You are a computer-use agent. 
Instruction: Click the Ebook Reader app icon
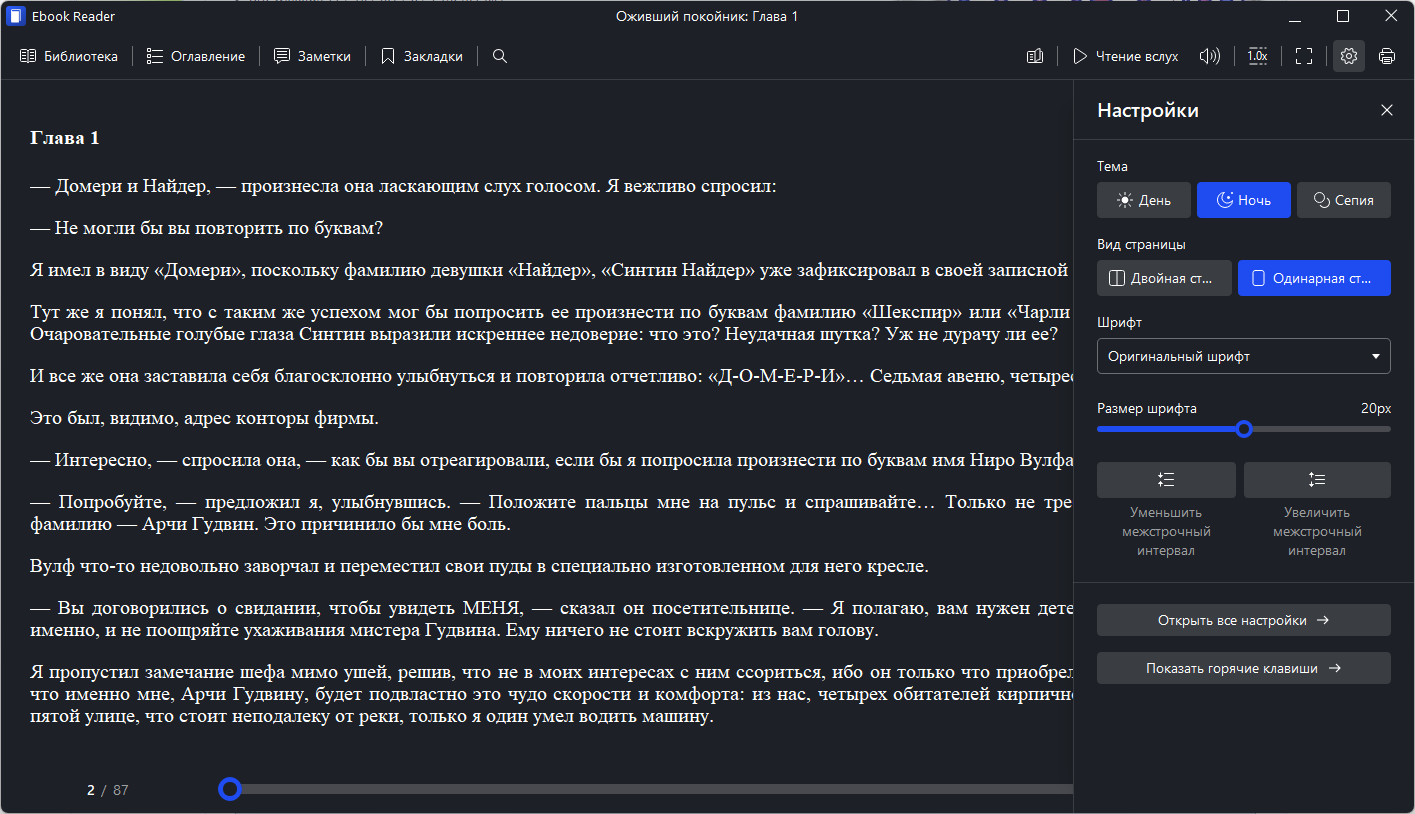(15, 16)
